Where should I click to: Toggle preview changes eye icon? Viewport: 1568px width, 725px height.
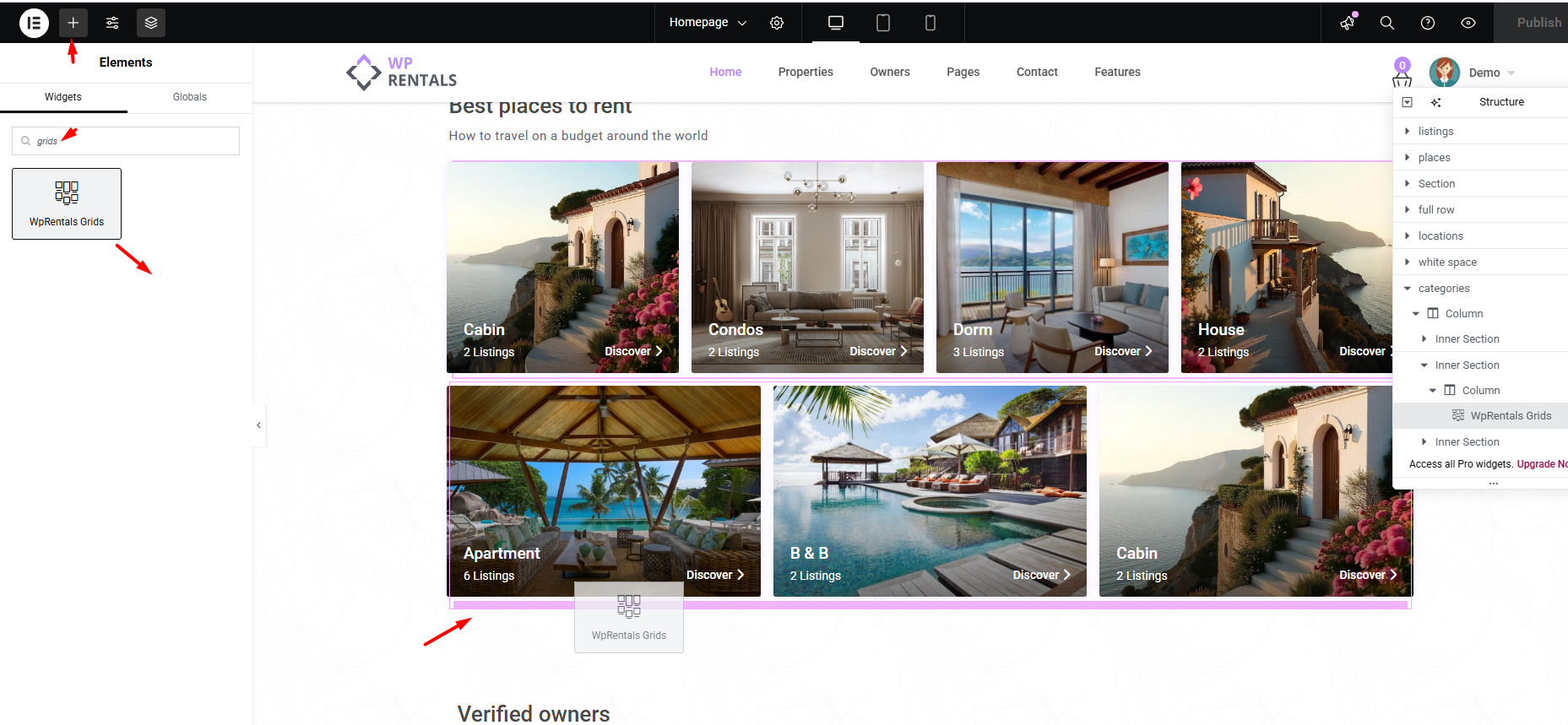[x=1468, y=23]
